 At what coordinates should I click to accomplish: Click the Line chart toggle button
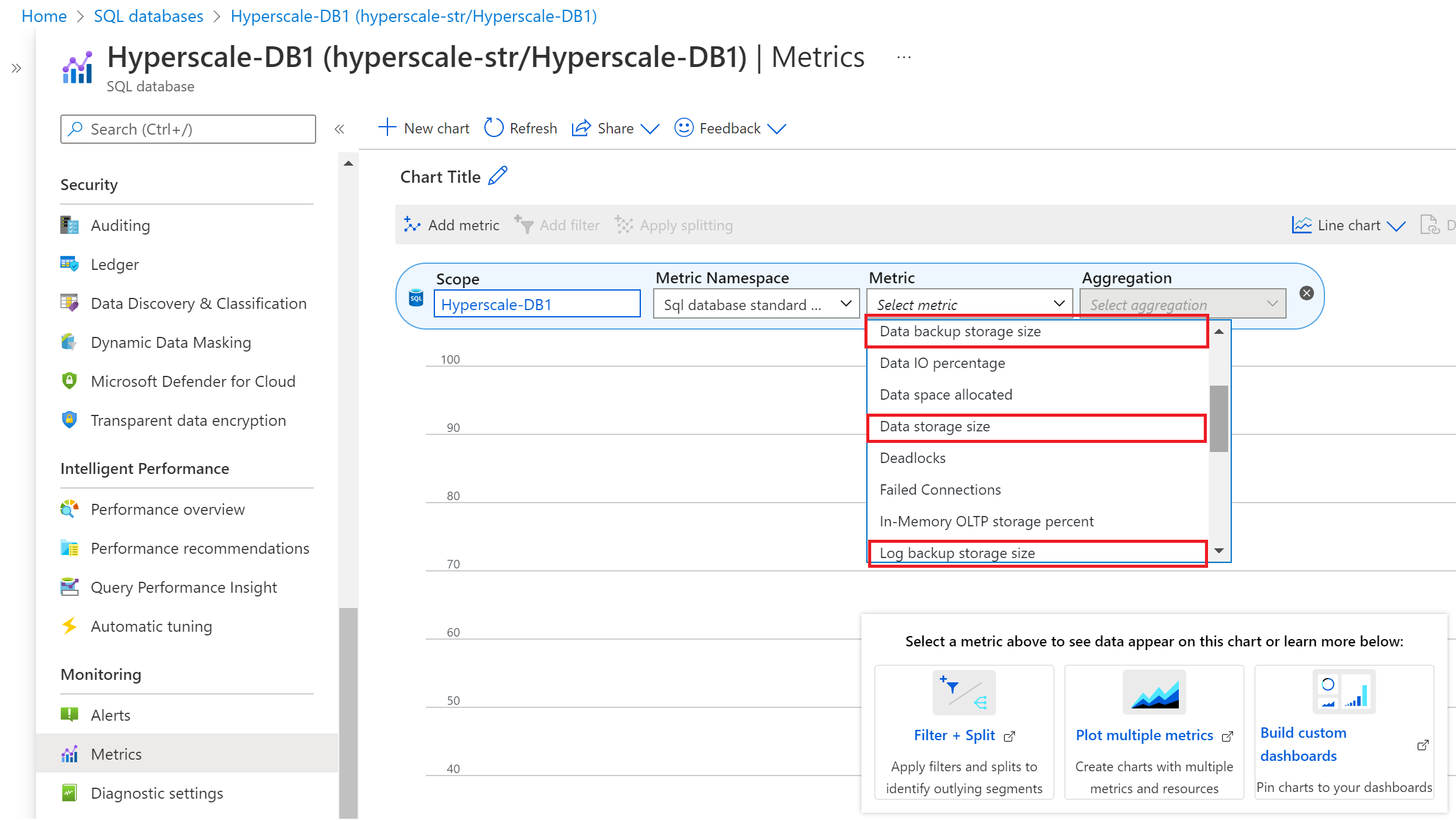[x=1349, y=224]
